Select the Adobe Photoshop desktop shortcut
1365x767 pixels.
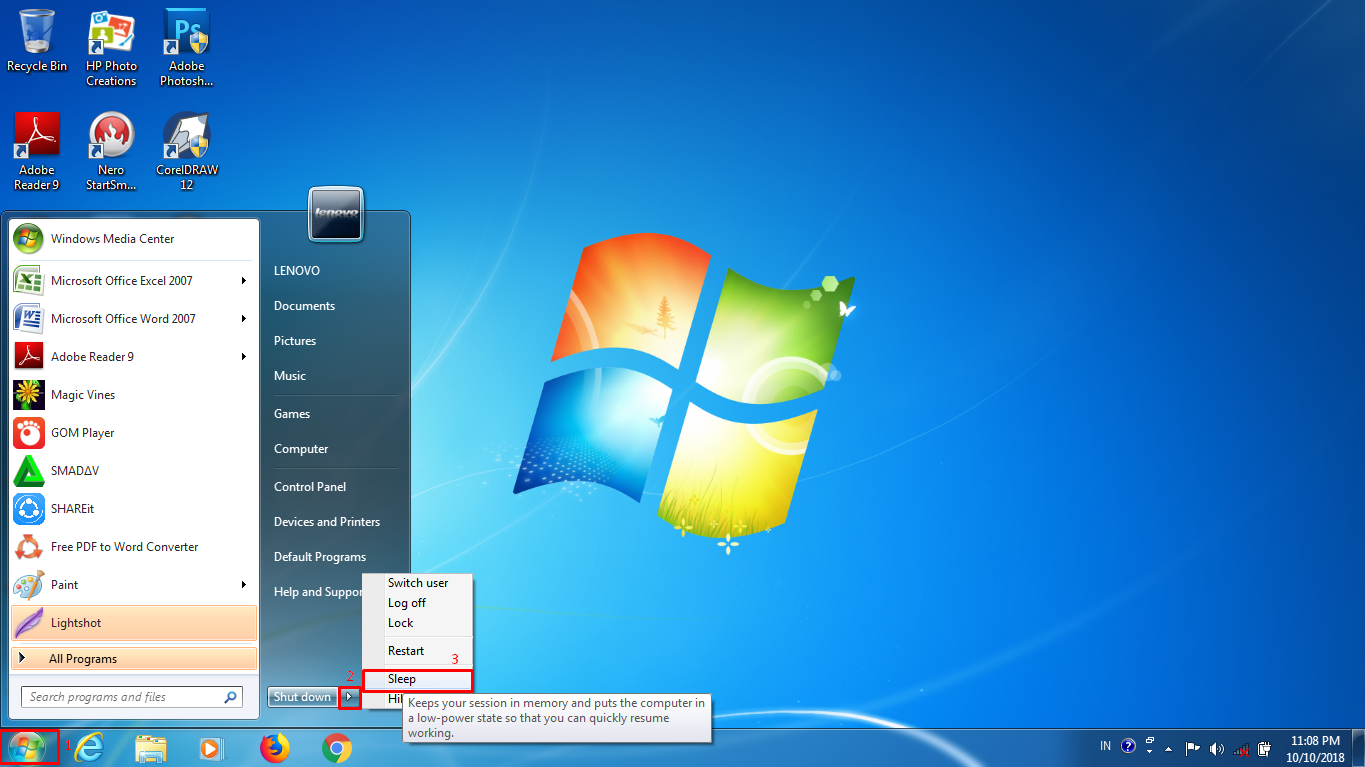pos(186,48)
